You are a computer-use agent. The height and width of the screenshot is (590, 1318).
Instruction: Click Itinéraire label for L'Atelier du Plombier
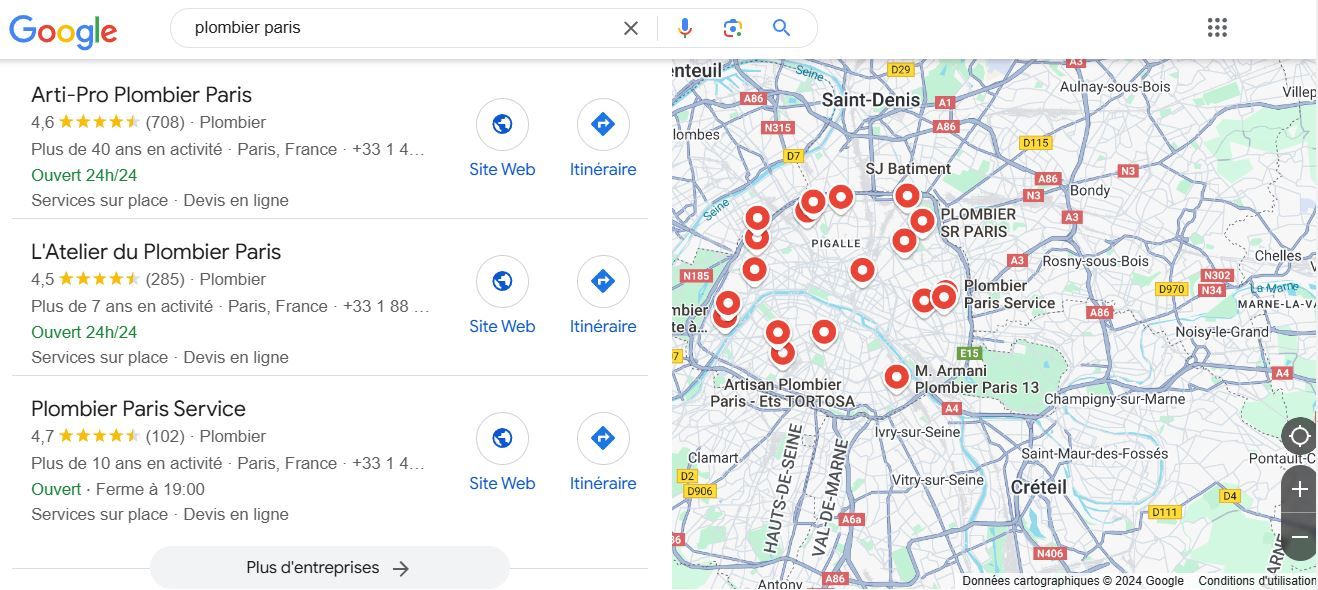click(603, 326)
